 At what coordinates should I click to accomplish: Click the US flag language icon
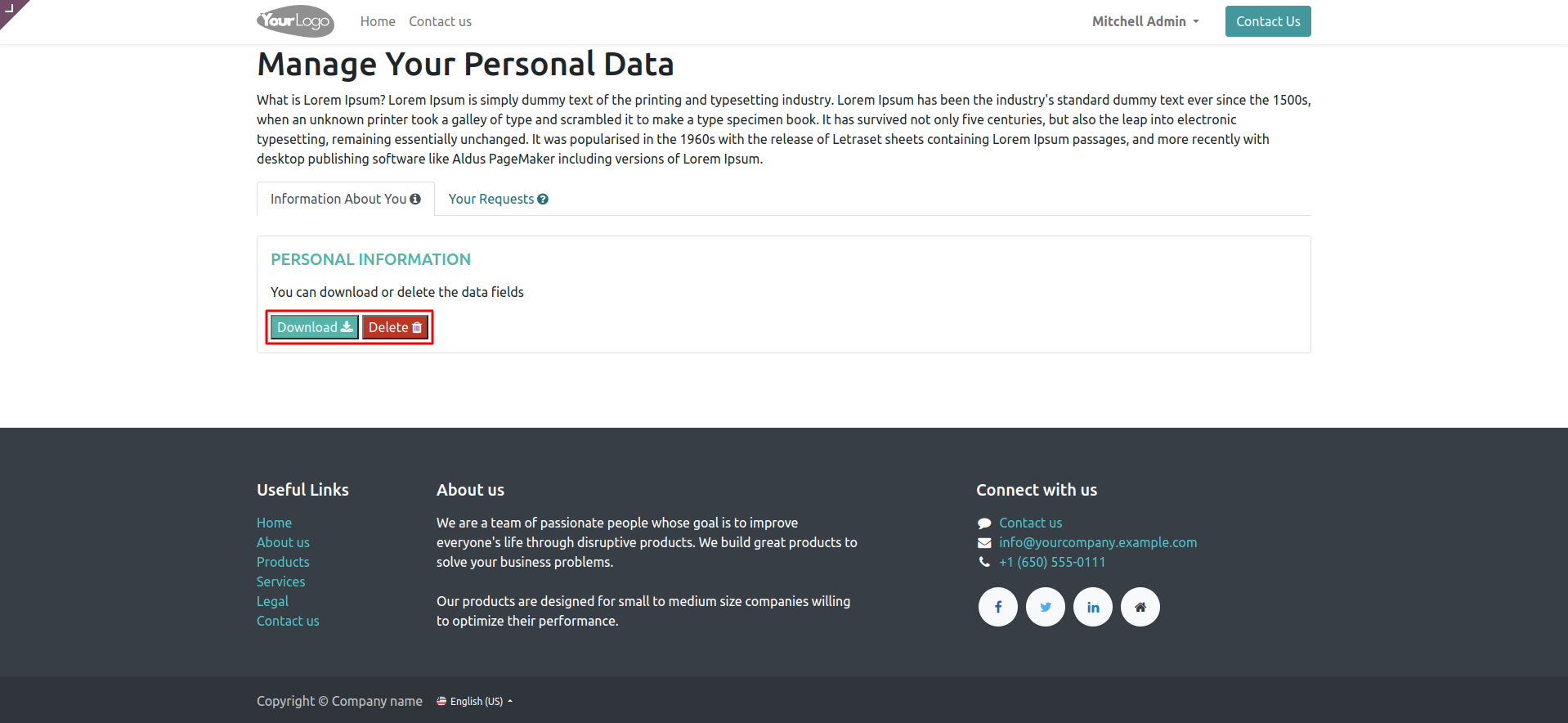(x=441, y=701)
